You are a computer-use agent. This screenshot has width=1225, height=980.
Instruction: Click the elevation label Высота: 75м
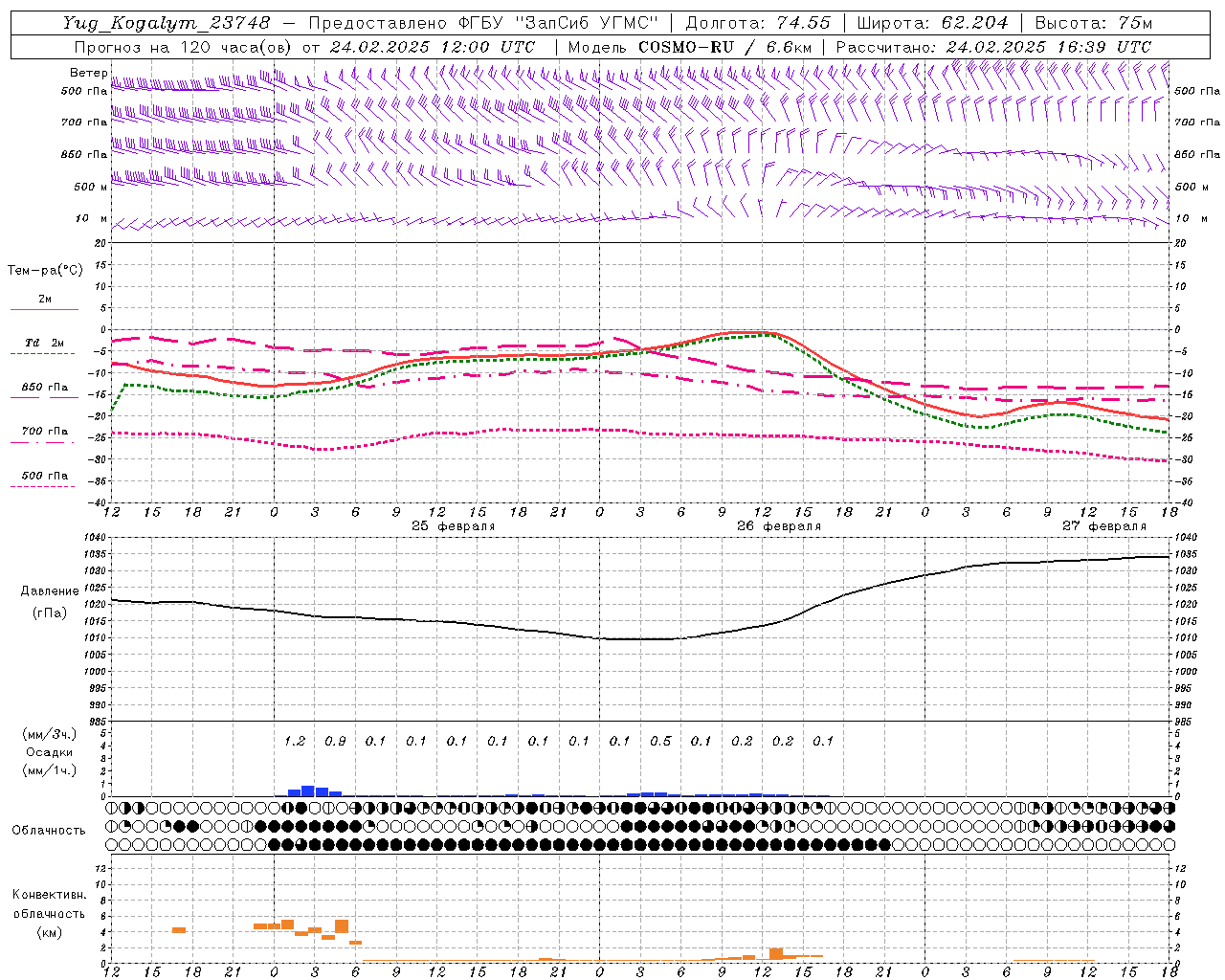[x=1092, y=23]
